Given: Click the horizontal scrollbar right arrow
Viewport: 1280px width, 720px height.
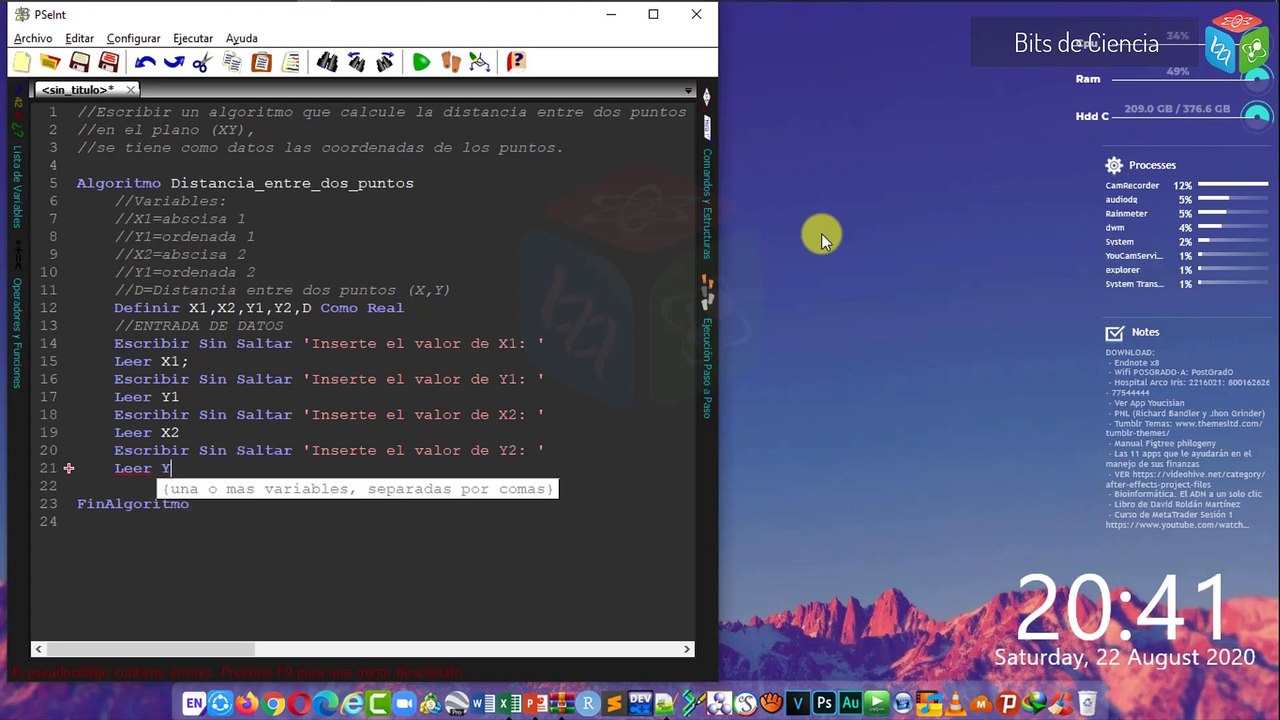Looking at the screenshot, I should [x=687, y=649].
